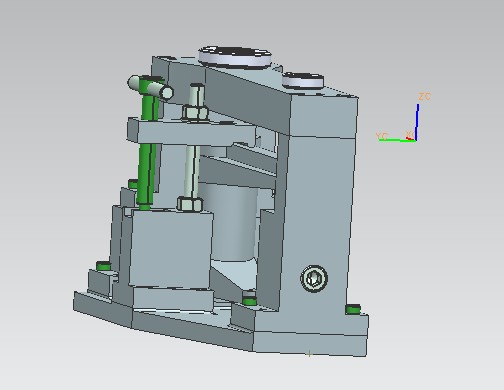Click the ZC axis label

tap(425, 97)
